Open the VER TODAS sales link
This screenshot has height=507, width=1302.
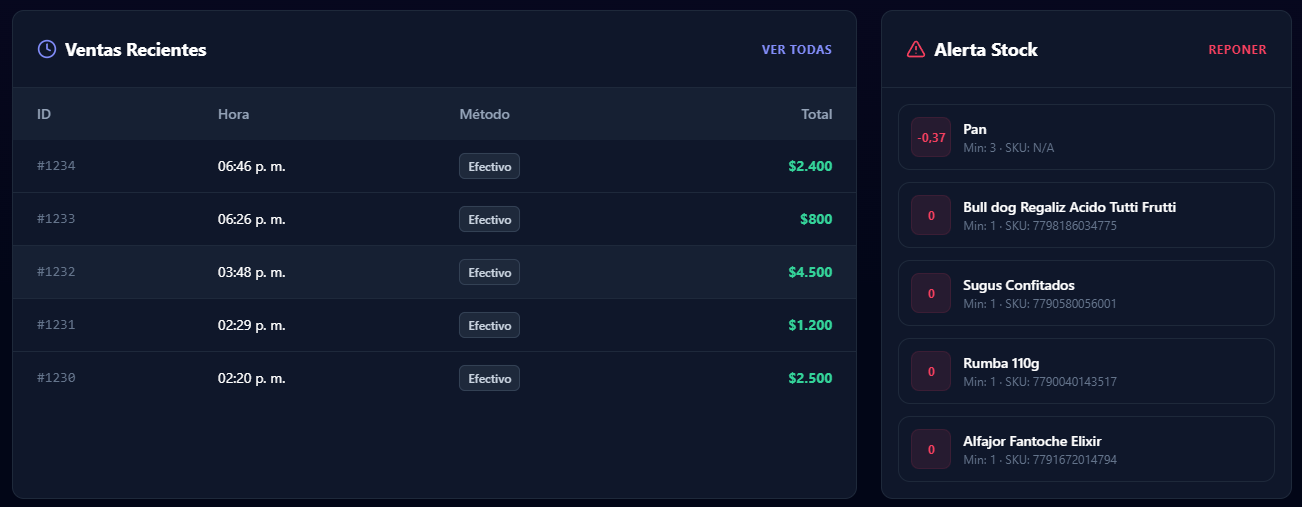(x=796, y=50)
